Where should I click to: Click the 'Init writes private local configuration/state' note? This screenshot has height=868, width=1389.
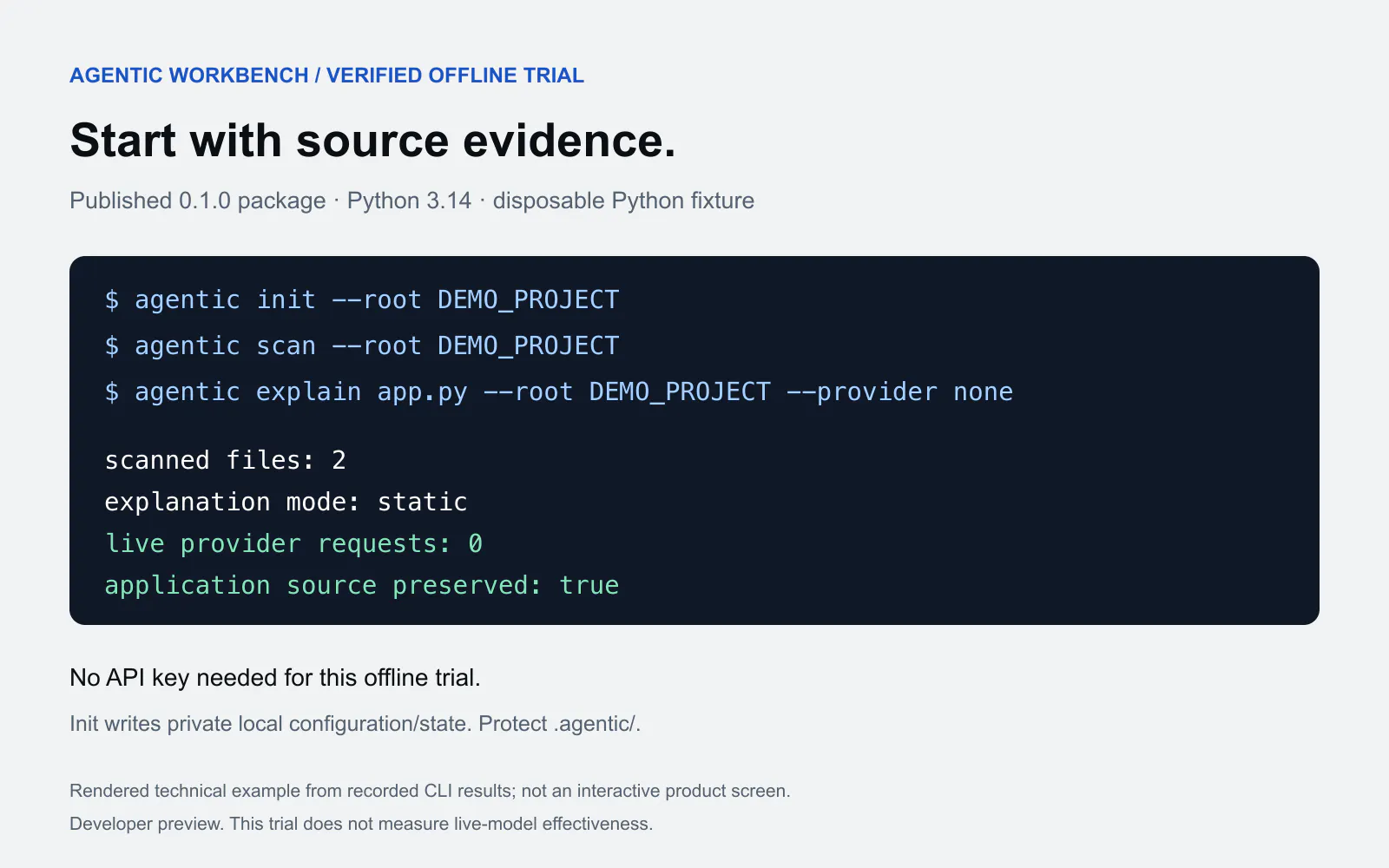pyautogui.click(x=355, y=724)
